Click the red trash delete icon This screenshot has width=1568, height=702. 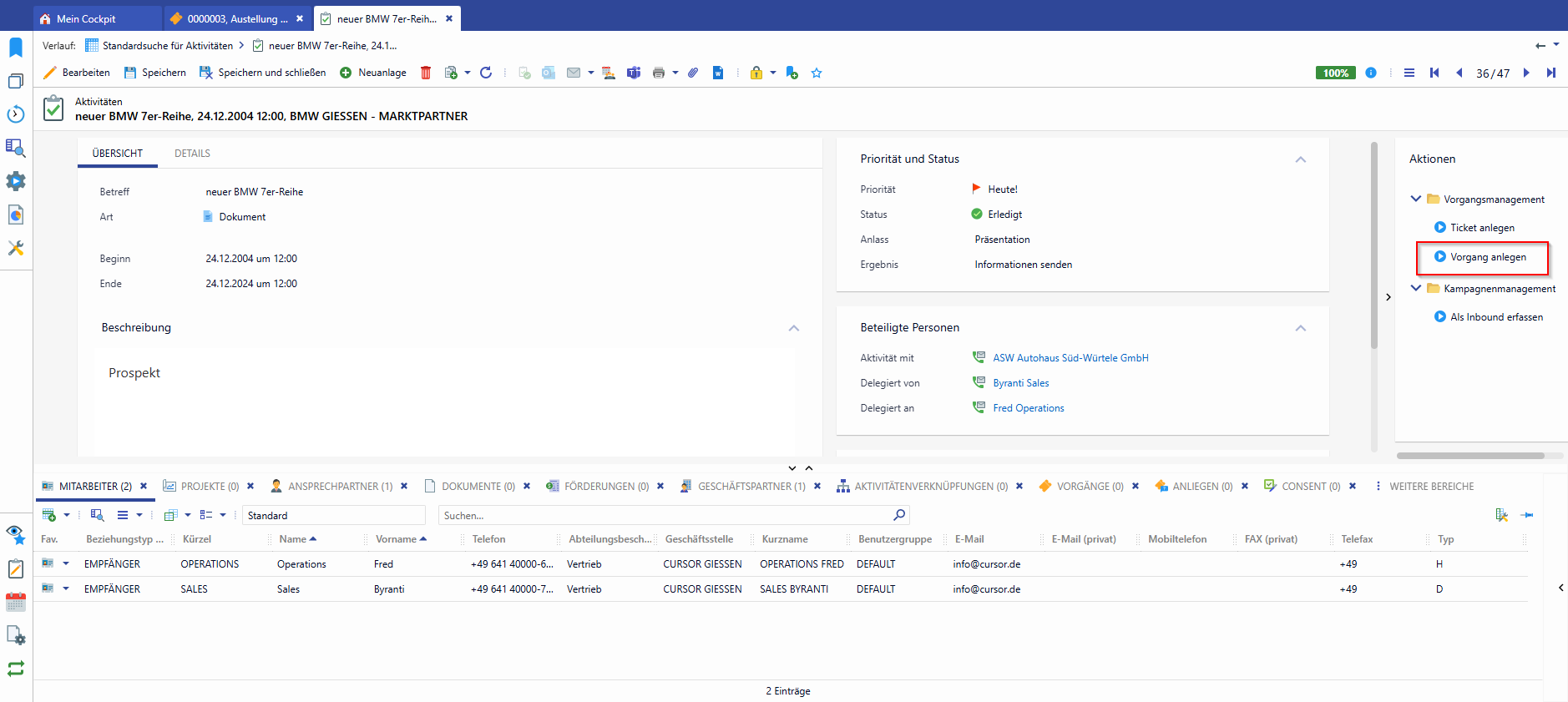tap(426, 73)
